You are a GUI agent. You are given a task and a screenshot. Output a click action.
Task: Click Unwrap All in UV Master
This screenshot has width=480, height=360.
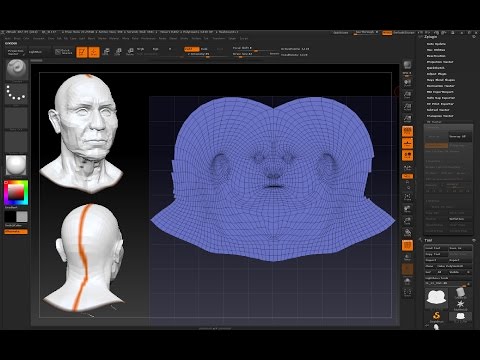[x=460, y=137]
